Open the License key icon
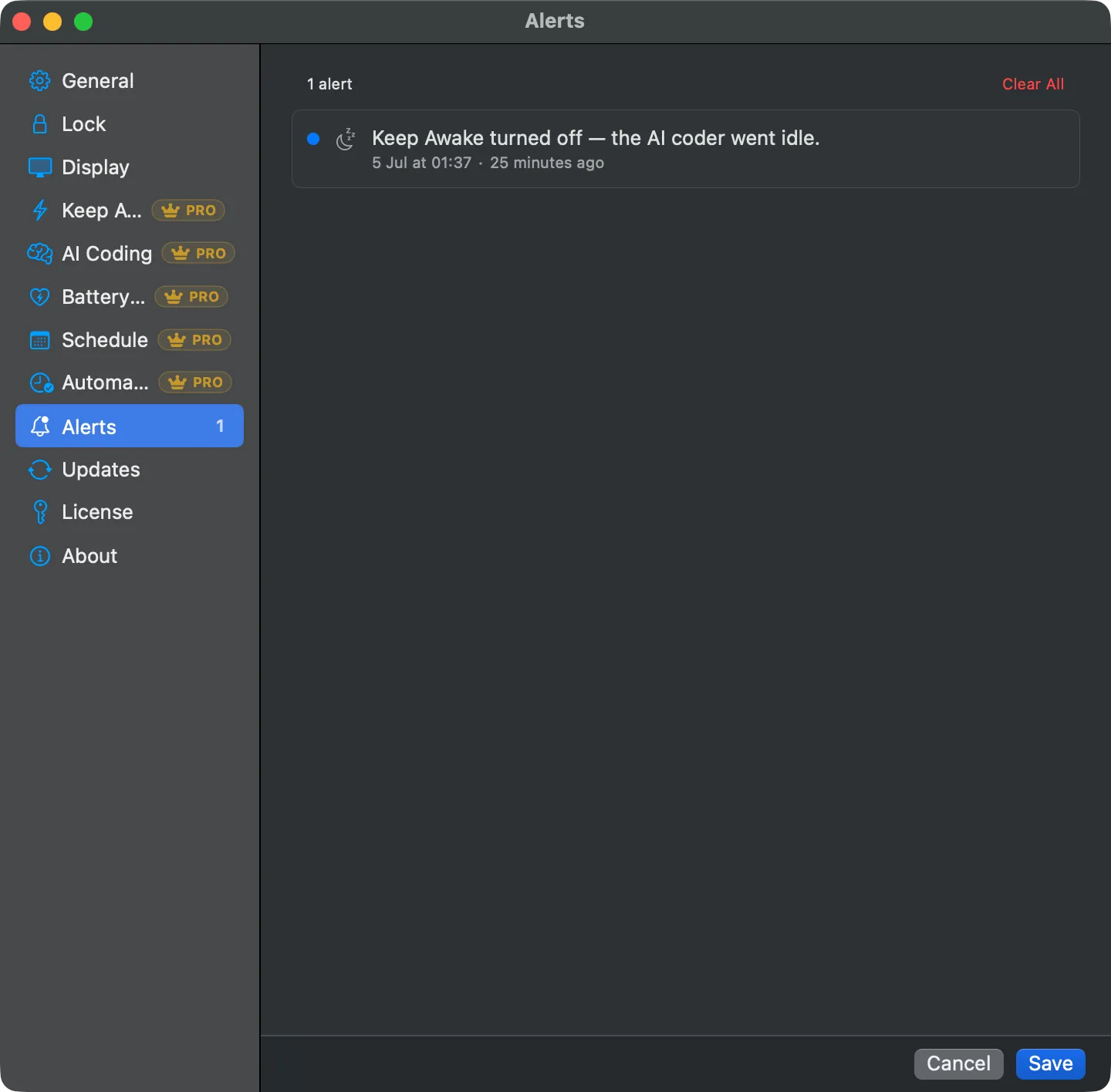 40,512
